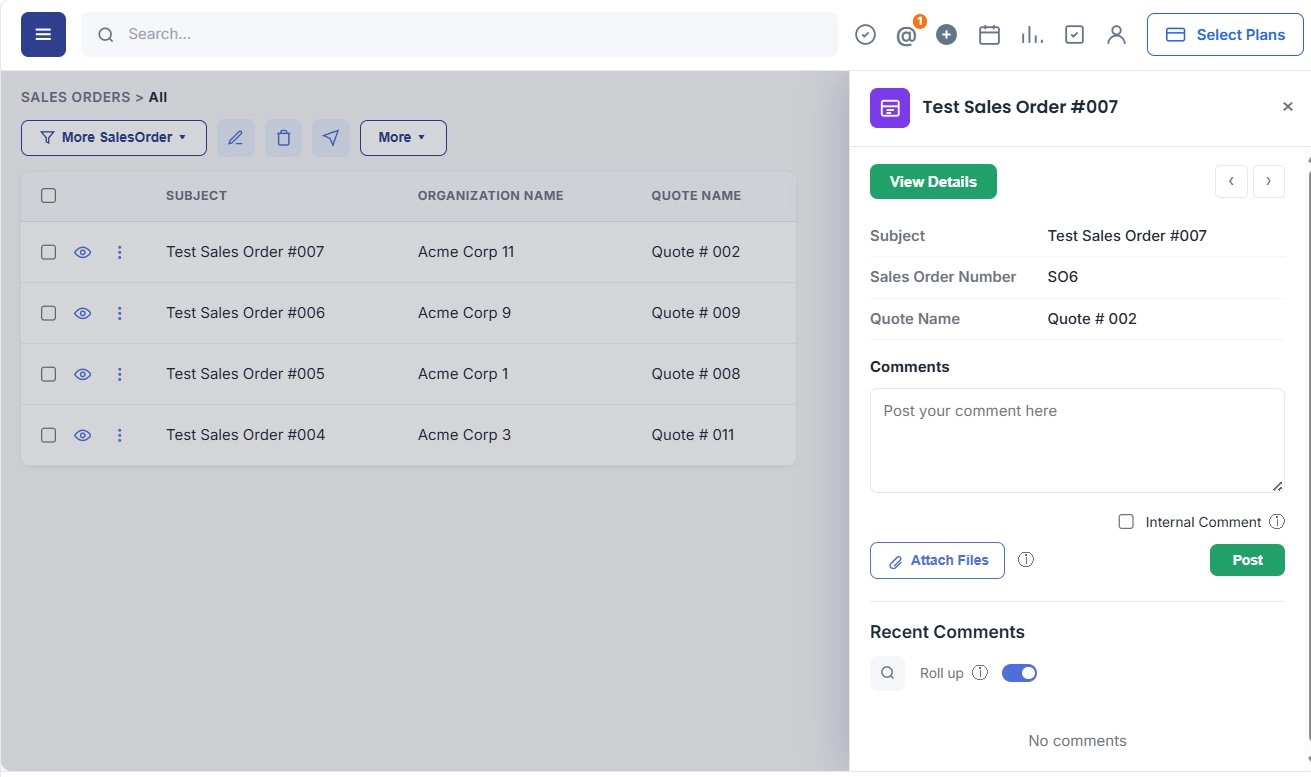Click the Post your comment here textbox
Screen dimensions: 1311x777
(1077, 440)
